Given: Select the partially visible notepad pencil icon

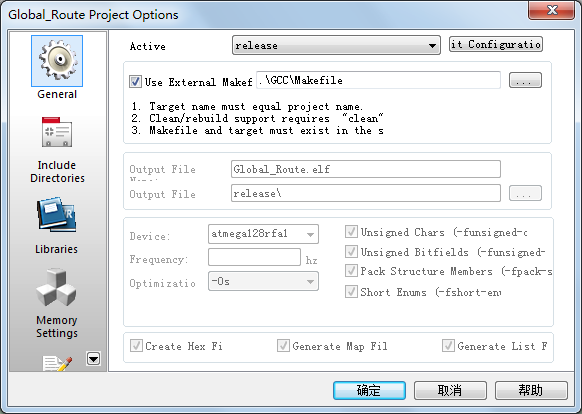Looking at the screenshot, I should 57,363.
